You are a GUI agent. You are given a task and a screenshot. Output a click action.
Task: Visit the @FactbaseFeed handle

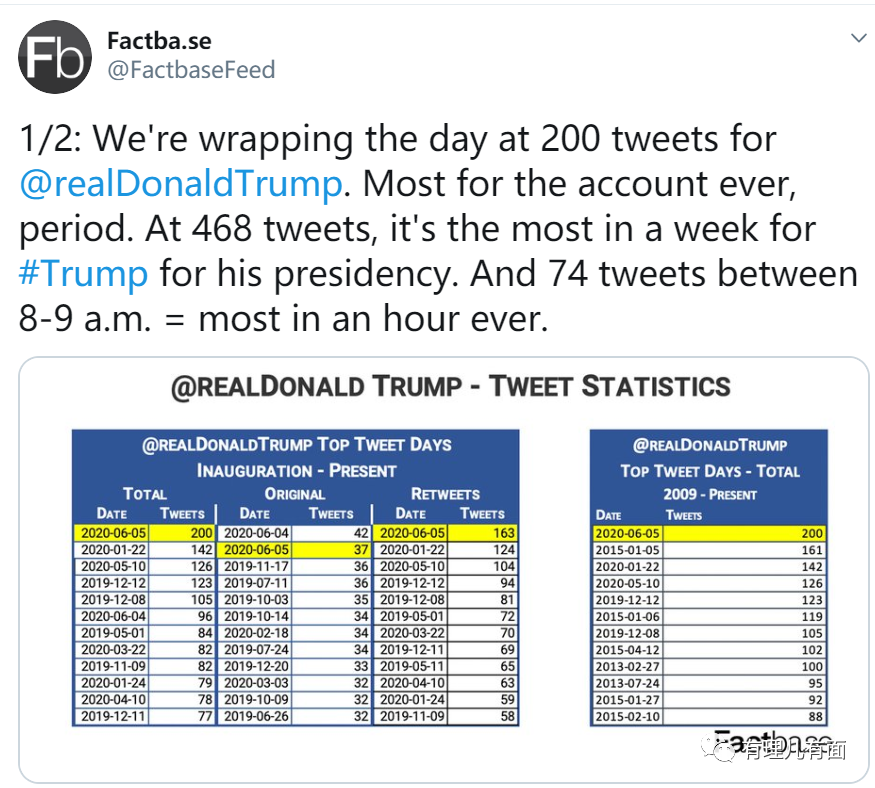coord(191,70)
